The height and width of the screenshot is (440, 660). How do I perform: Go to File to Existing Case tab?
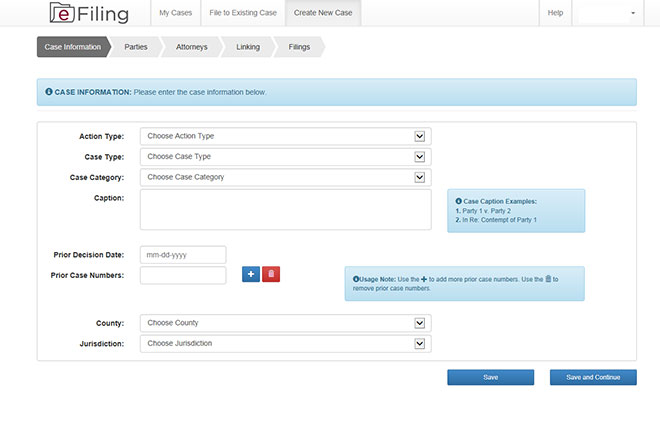pyautogui.click(x=243, y=13)
